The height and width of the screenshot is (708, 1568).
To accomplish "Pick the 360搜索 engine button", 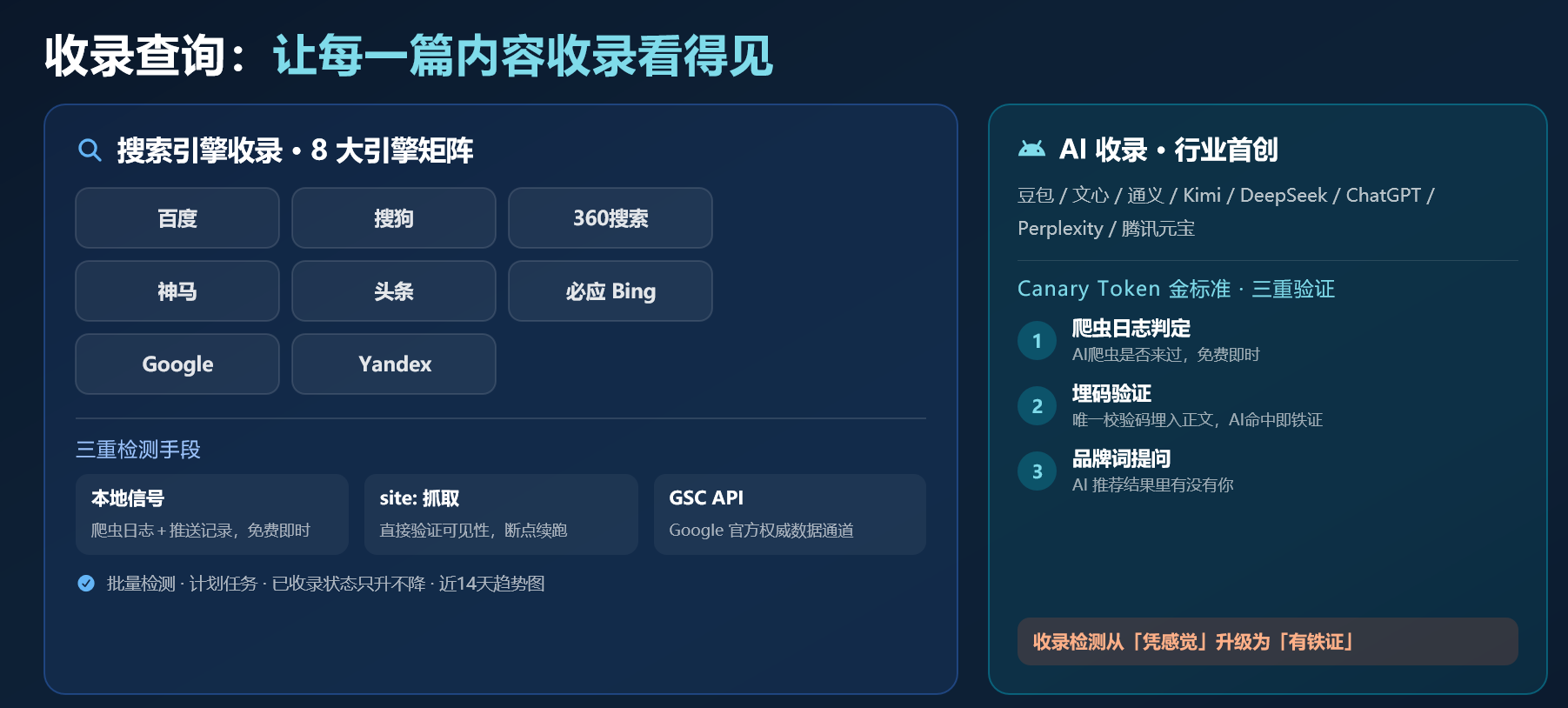I will pos(611,218).
